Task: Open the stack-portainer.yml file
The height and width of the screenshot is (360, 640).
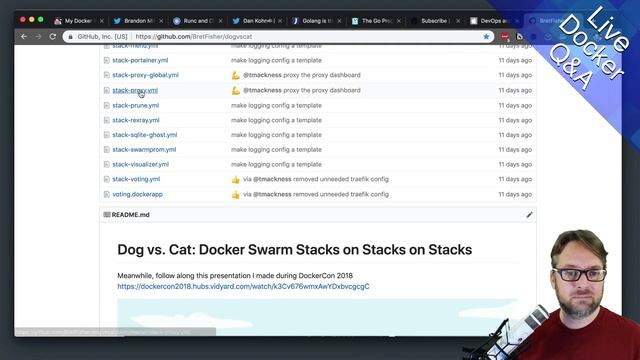Action: [140, 60]
